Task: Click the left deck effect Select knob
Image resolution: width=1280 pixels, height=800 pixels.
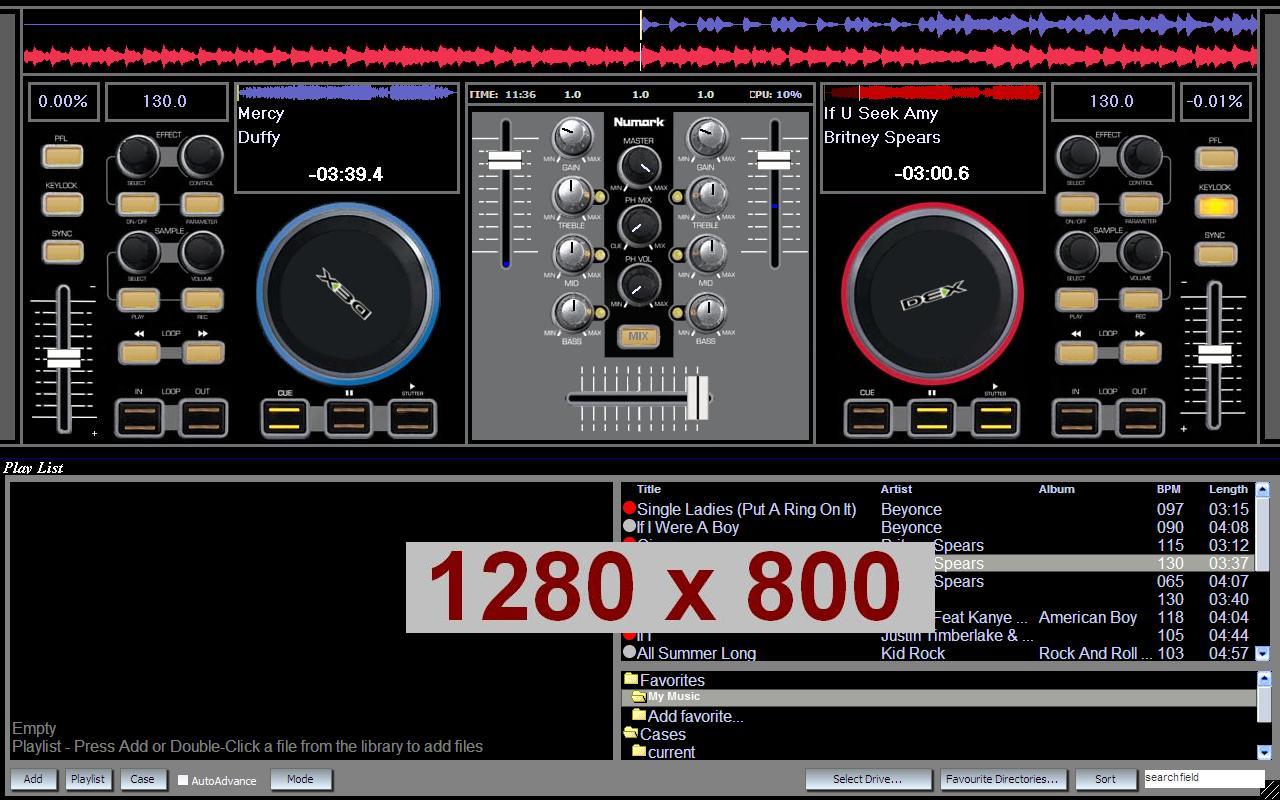Action: pyautogui.click(x=138, y=156)
